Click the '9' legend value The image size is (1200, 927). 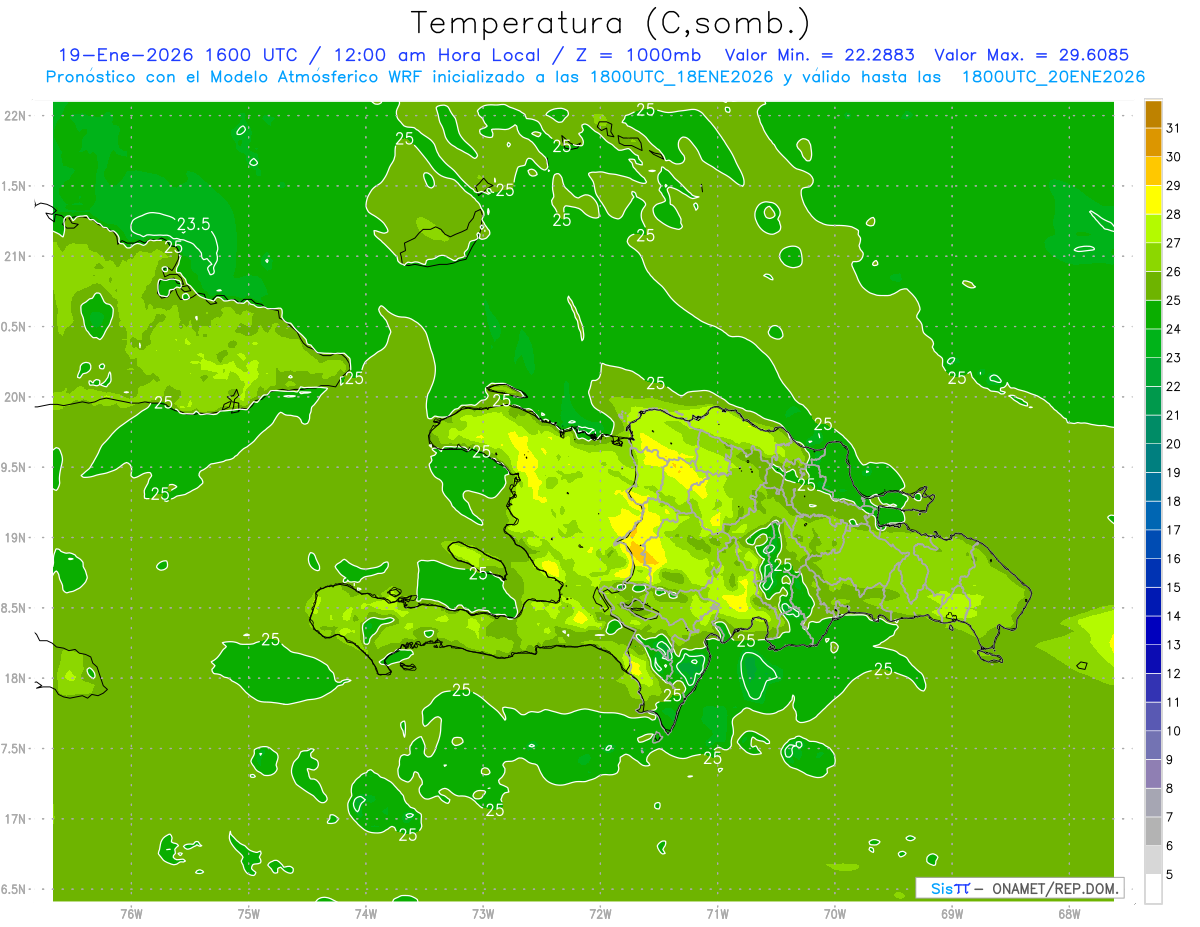tap(1170, 760)
